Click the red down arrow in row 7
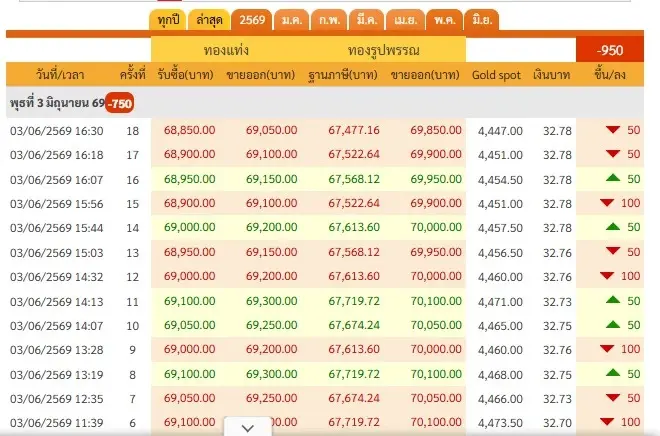This screenshot has width=660, height=436. click(613, 397)
